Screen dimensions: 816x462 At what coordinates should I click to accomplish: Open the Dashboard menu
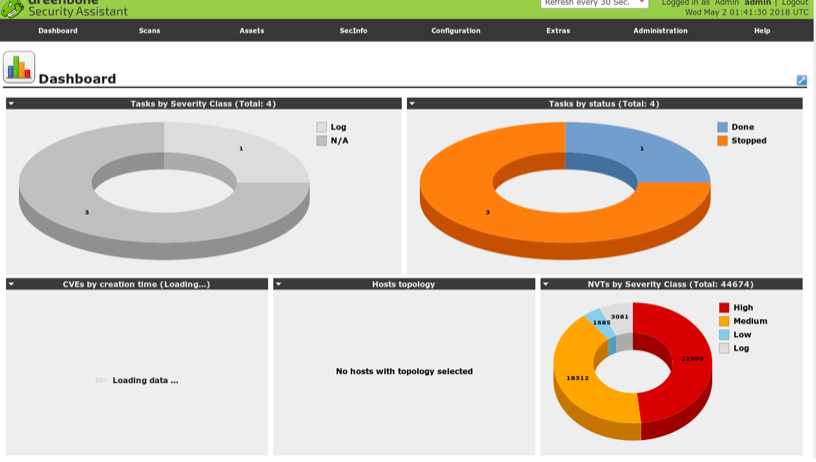[58, 31]
